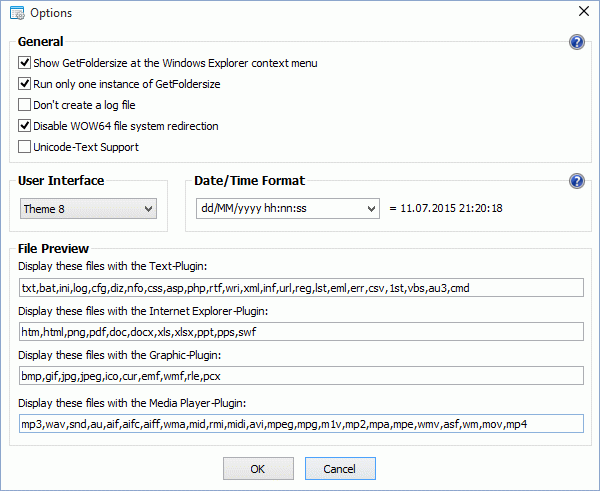Click the date preview text 11.07.2015 21:20:18
The width and height of the screenshot is (600, 491).
click(x=451, y=209)
